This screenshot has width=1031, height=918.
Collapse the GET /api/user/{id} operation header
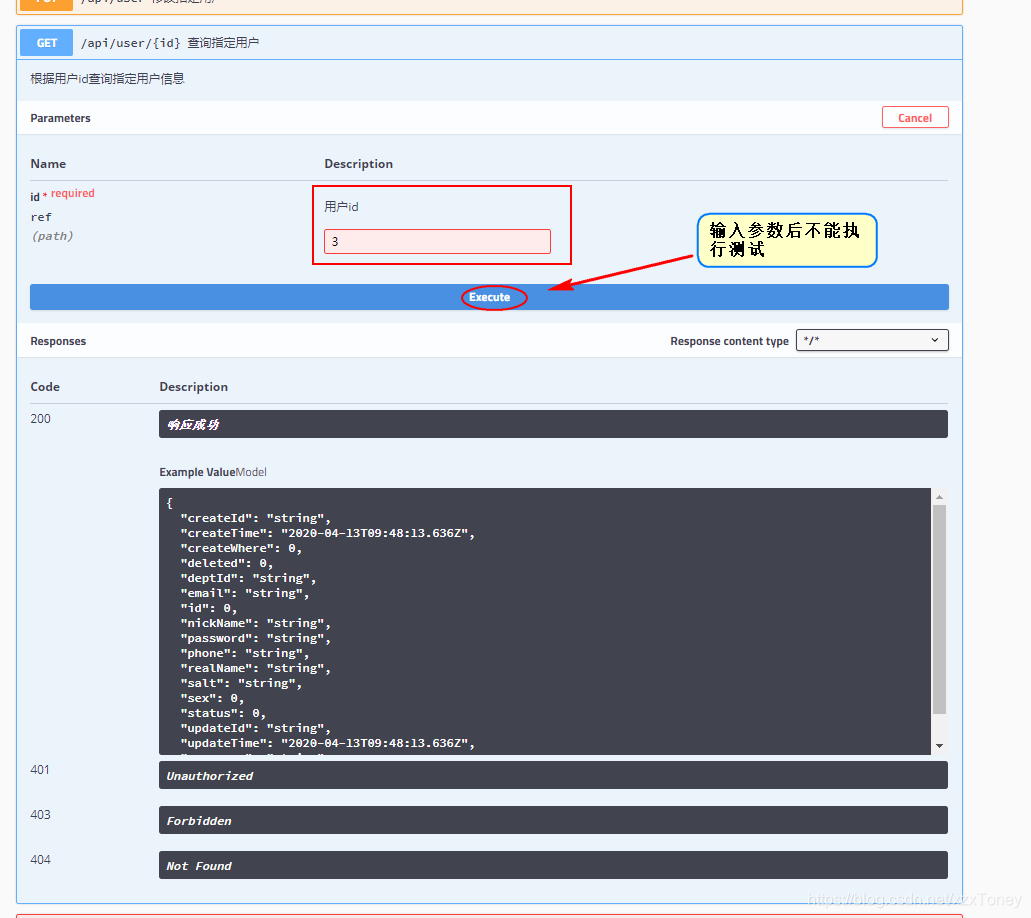coord(489,43)
